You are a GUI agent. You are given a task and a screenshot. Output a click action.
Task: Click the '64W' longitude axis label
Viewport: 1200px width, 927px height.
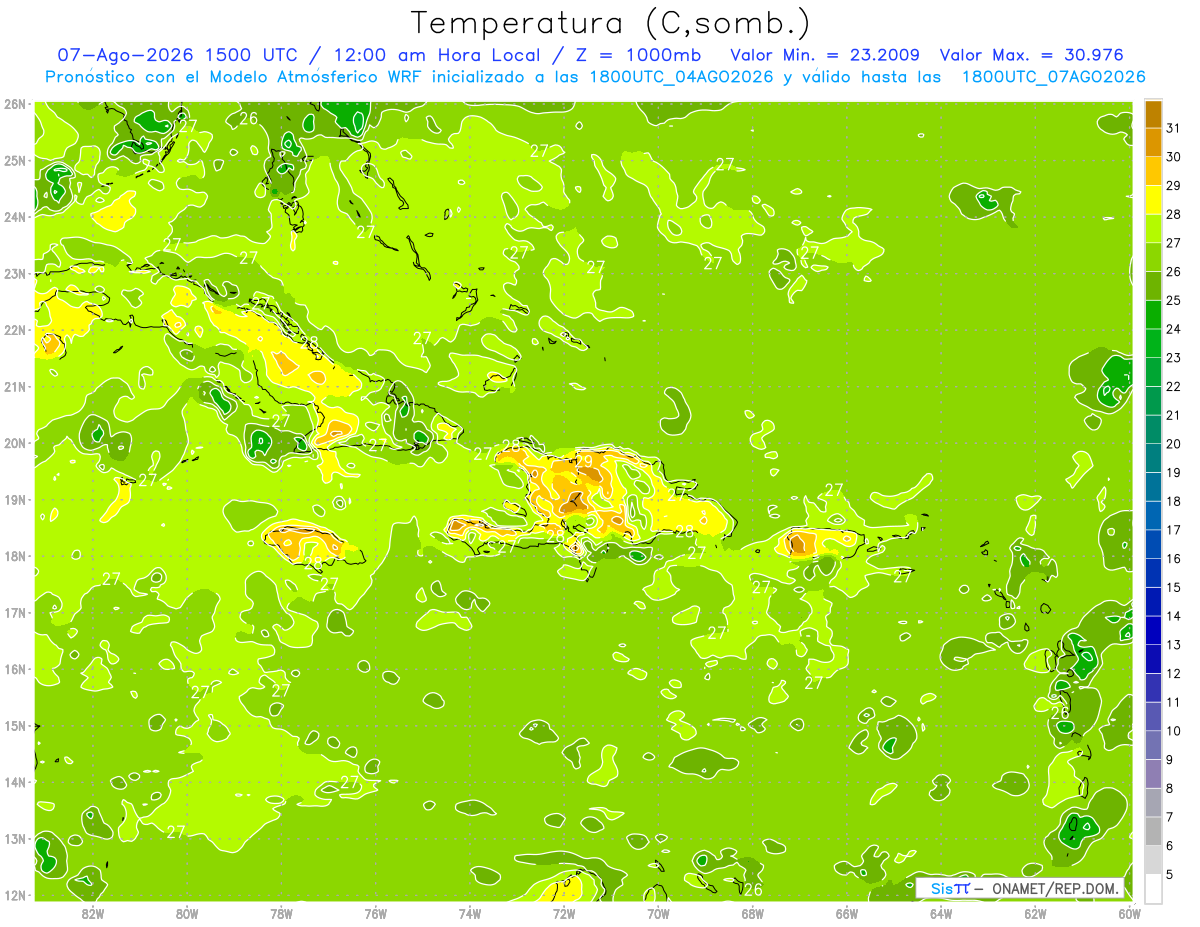941,913
